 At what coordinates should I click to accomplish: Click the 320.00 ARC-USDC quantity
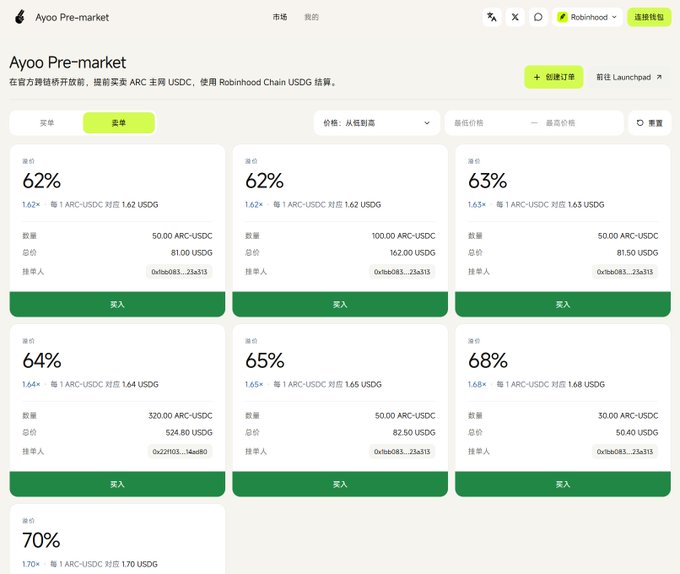point(180,415)
